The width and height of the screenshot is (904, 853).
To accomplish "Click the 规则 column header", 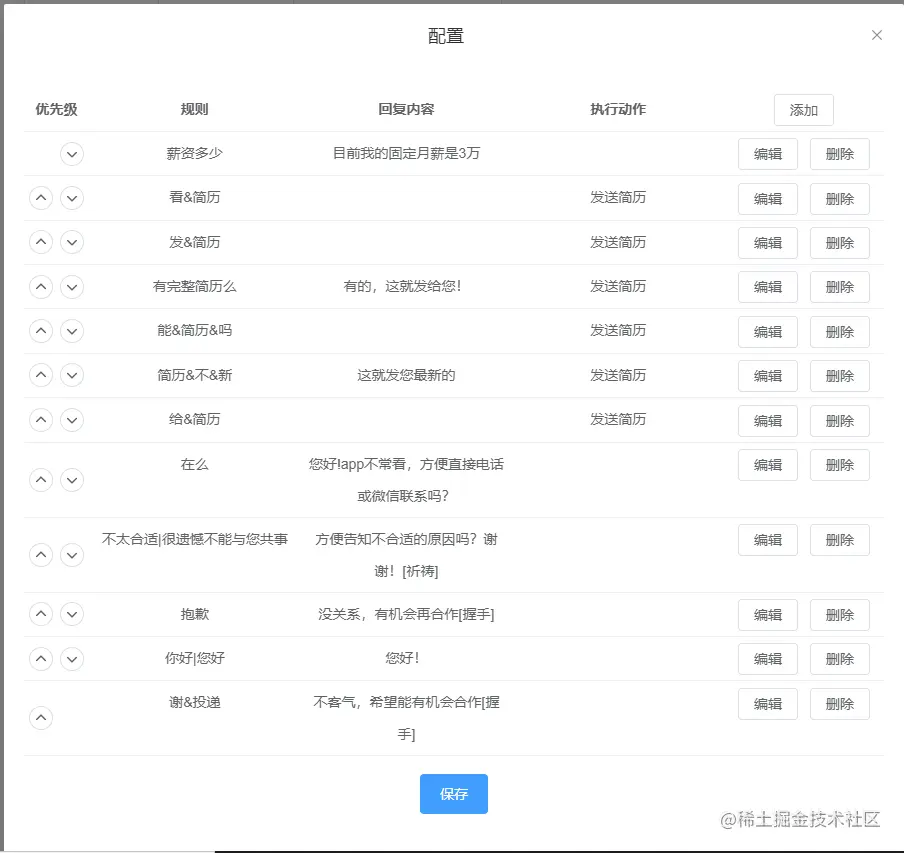I will pyautogui.click(x=194, y=109).
